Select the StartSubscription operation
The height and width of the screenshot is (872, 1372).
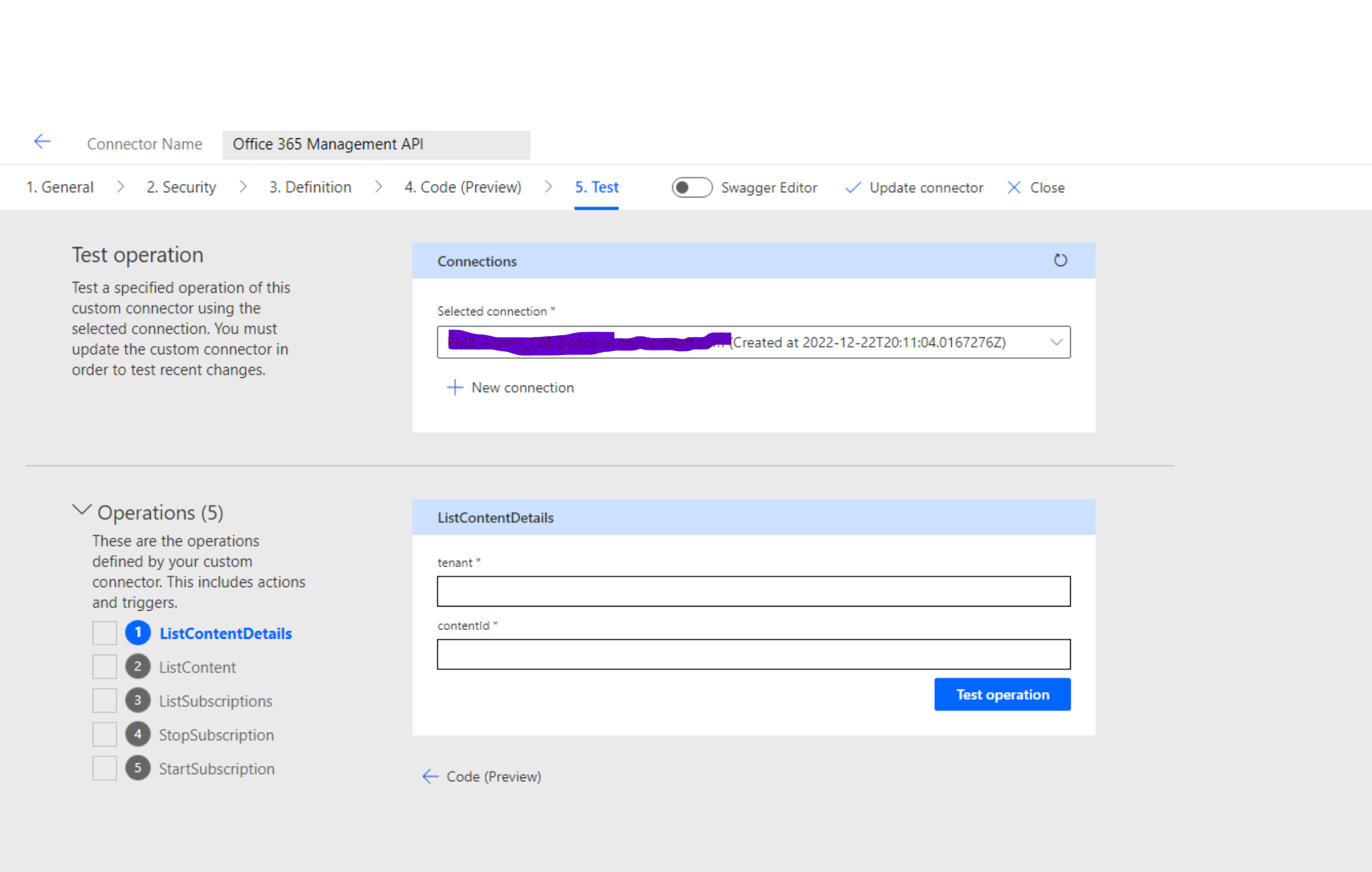(216, 768)
